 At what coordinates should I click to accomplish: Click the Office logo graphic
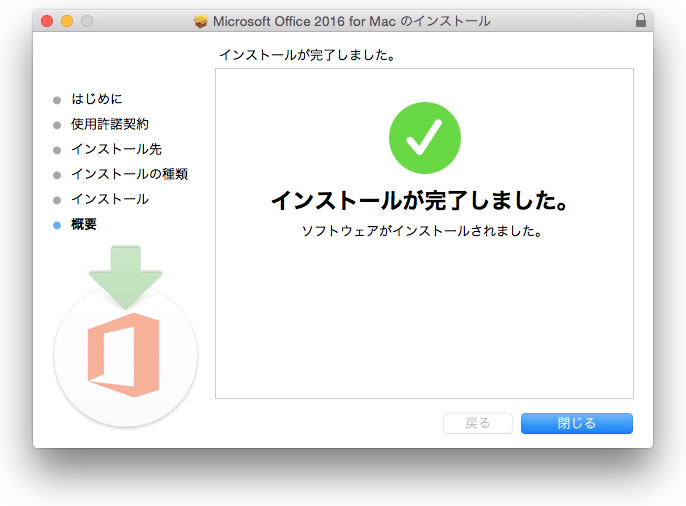pyautogui.click(x=123, y=355)
